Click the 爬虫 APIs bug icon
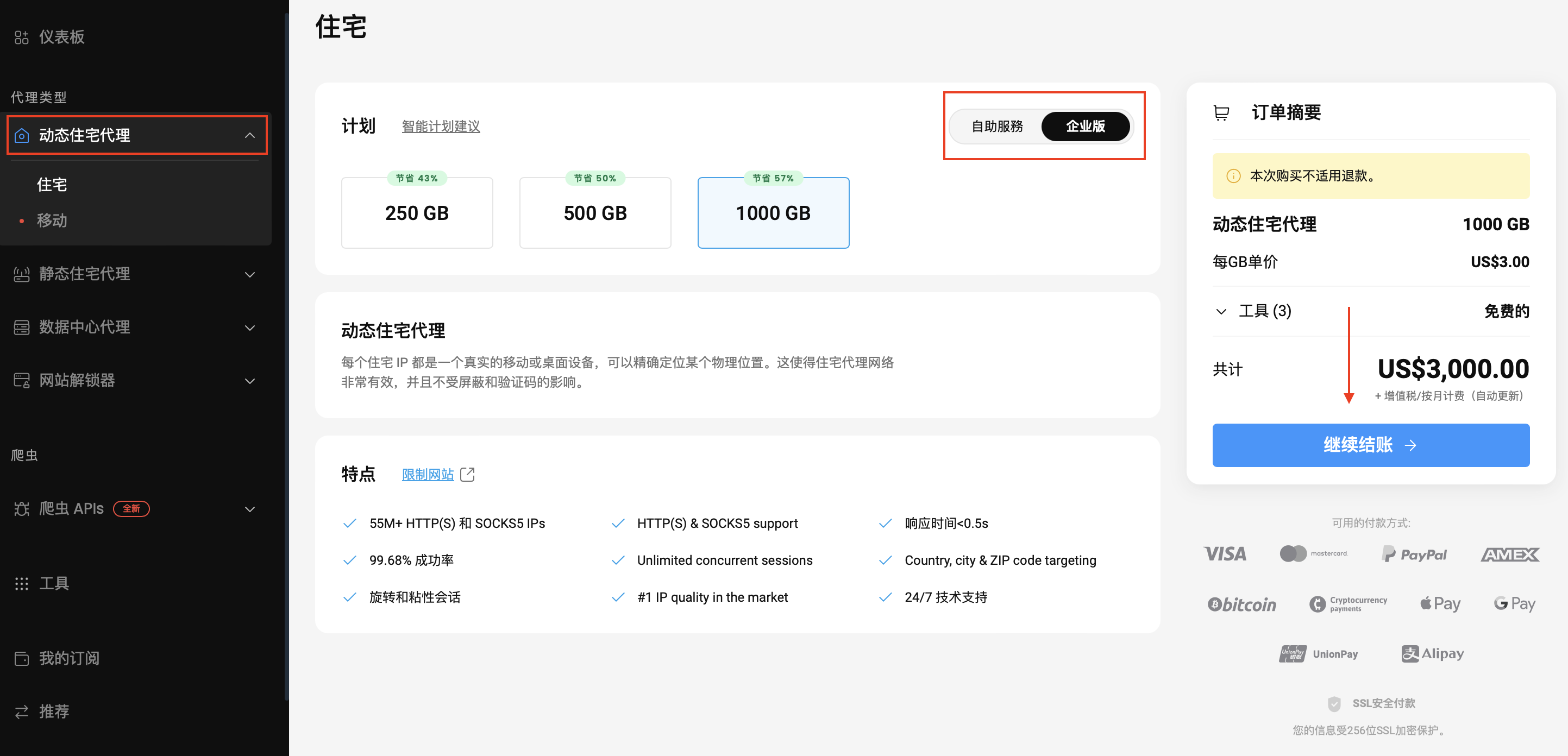The width and height of the screenshot is (1568, 756). 21,508
